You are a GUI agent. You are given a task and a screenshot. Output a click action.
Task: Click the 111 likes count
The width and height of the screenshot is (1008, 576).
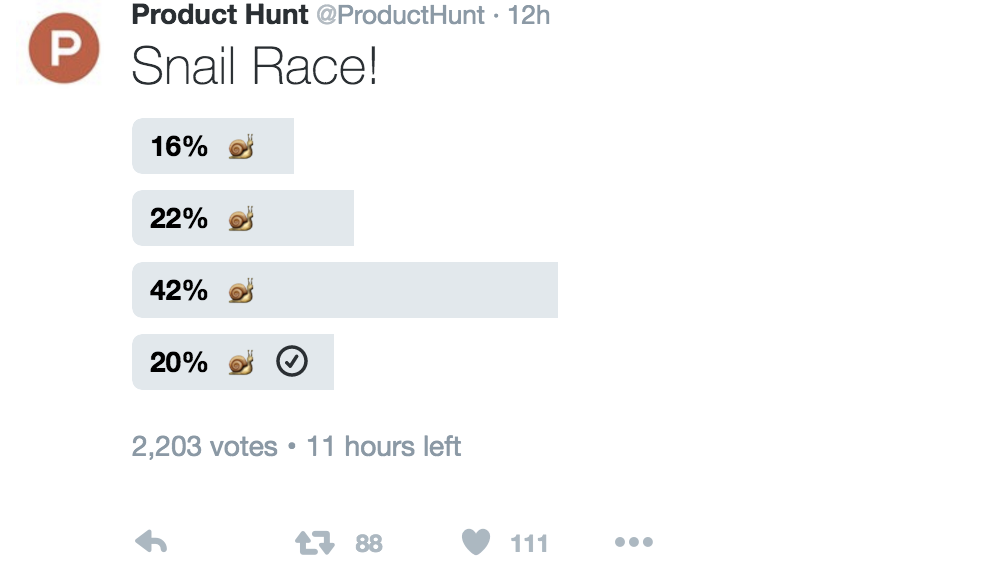pos(529,544)
